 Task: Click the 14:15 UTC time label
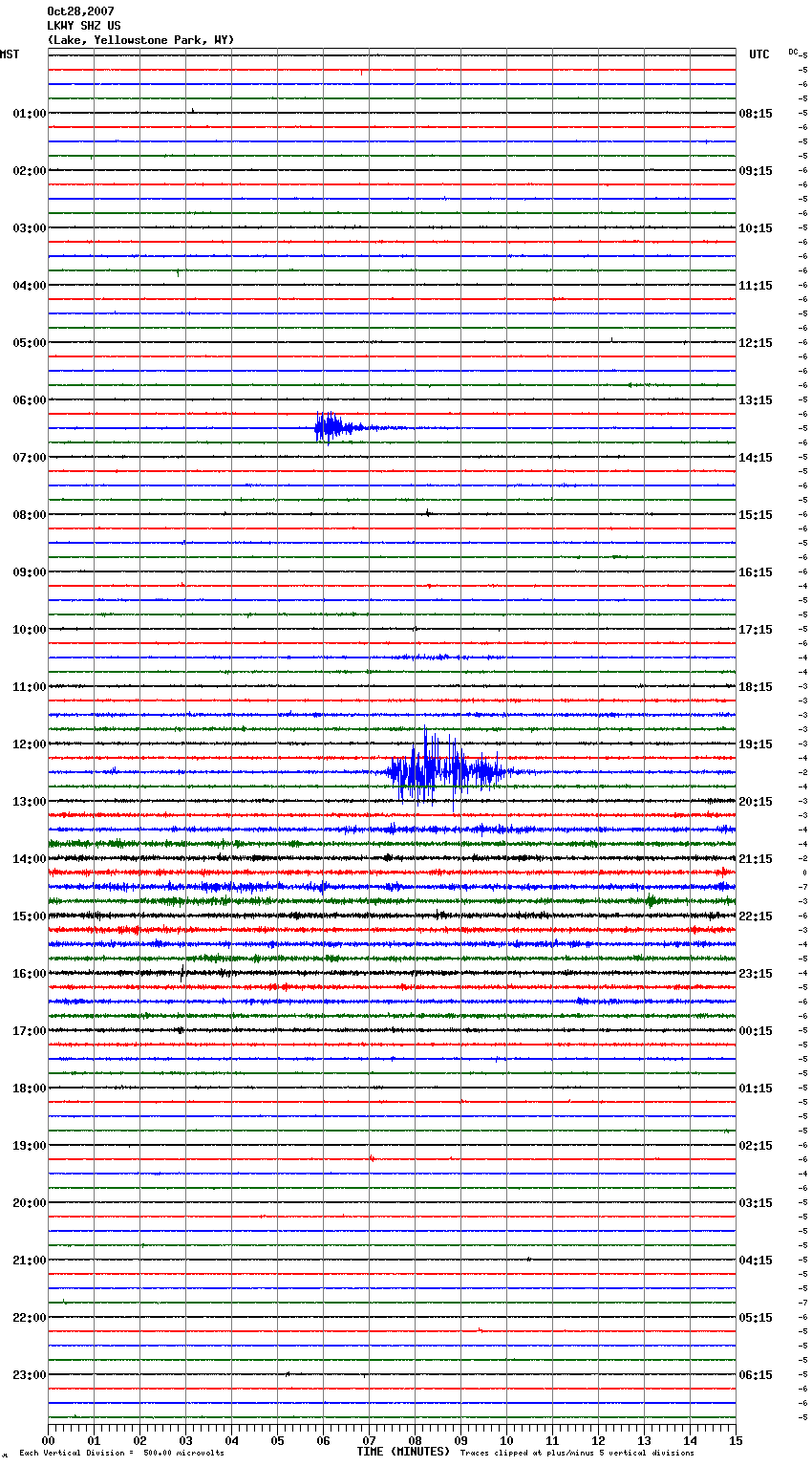756,458
